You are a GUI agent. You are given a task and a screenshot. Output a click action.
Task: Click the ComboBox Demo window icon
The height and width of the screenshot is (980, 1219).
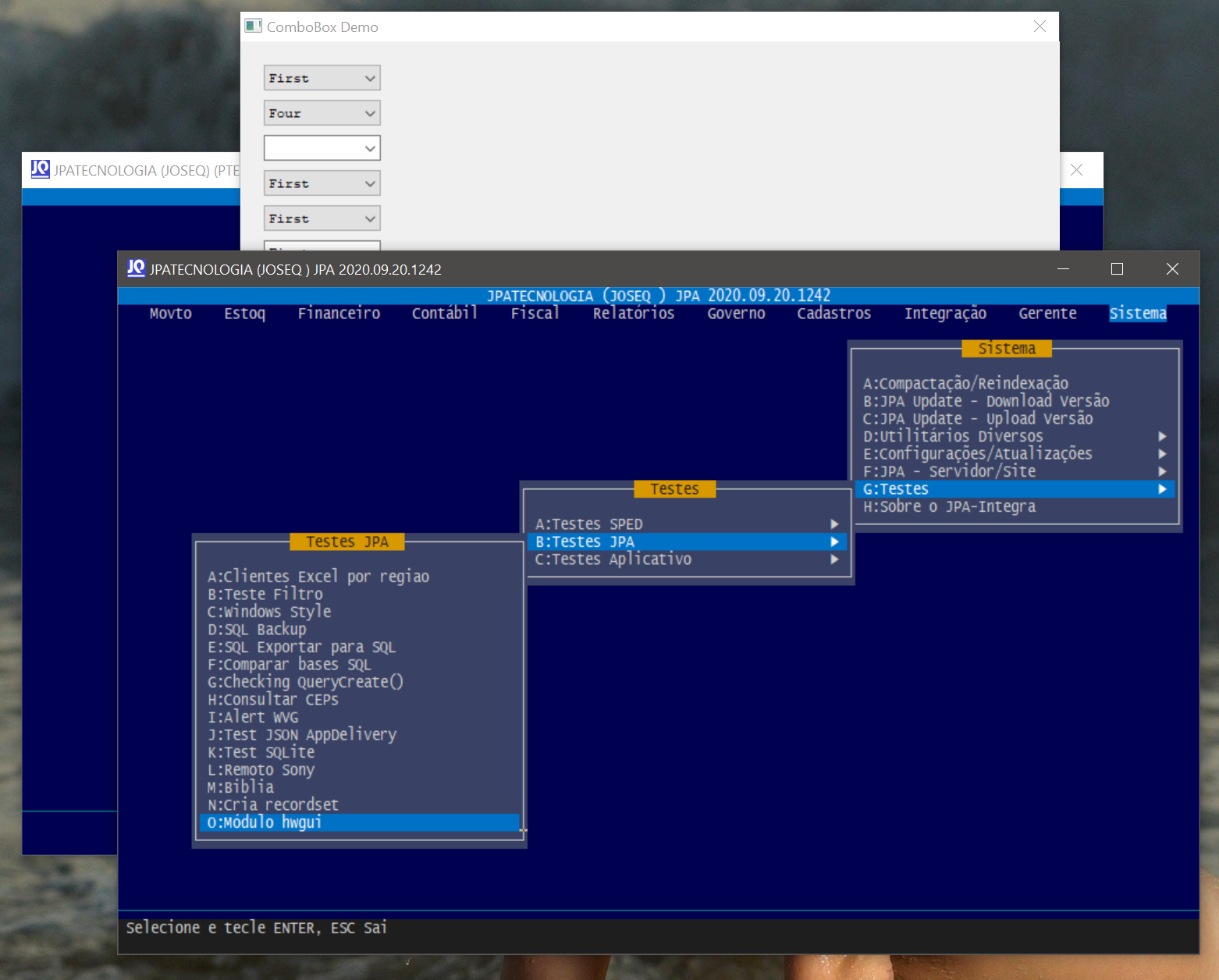253,27
